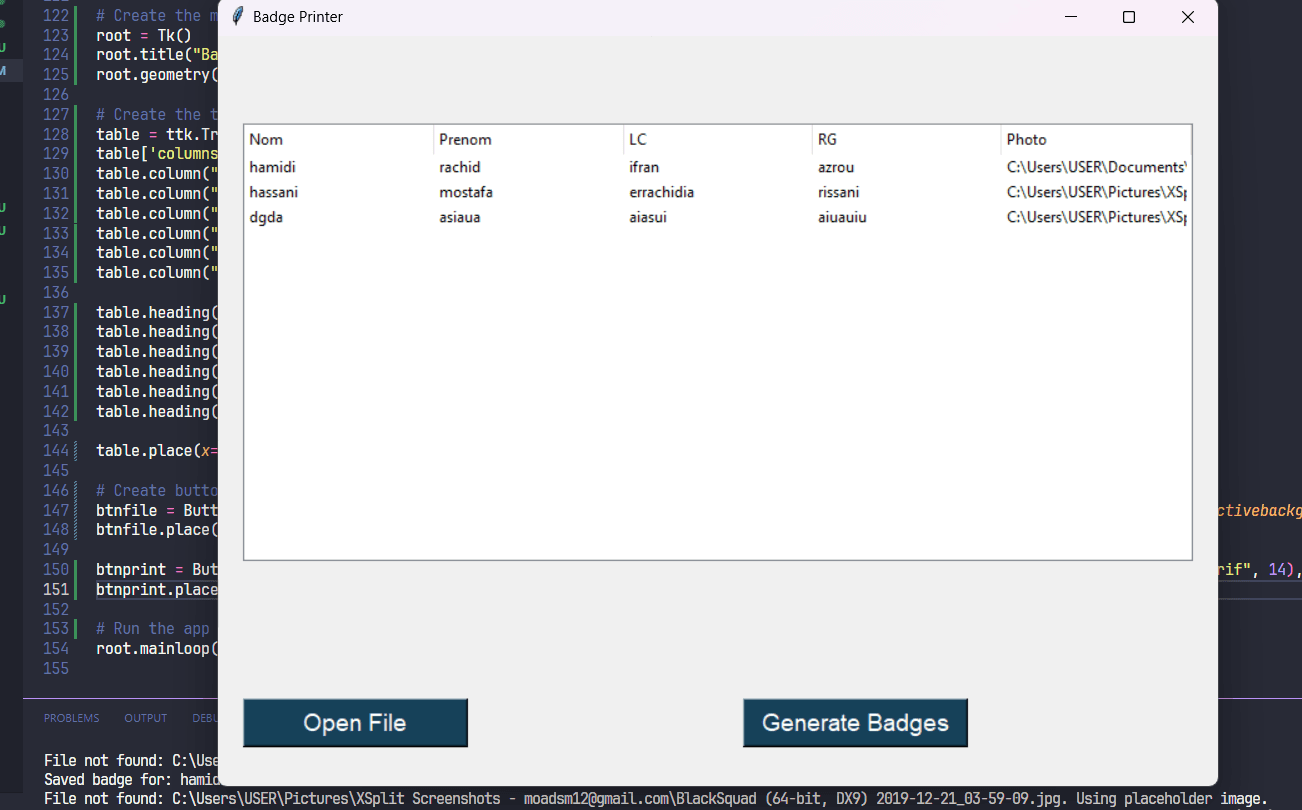Screen dimensions: 1302x810
Task: Open the DEBUG console tab
Action: click(205, 717)
